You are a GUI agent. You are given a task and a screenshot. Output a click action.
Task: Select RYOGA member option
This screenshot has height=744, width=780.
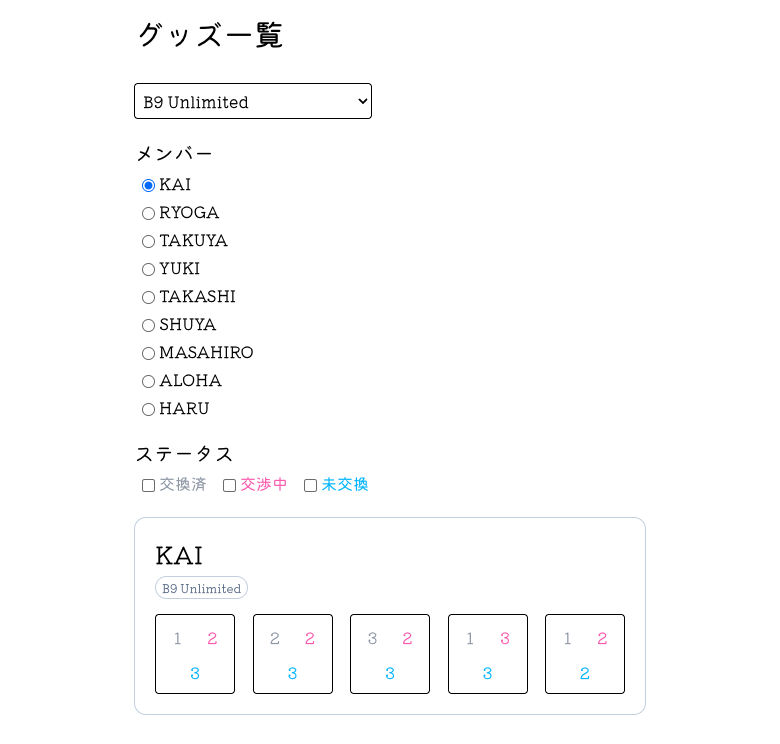[x=149, y=213]
